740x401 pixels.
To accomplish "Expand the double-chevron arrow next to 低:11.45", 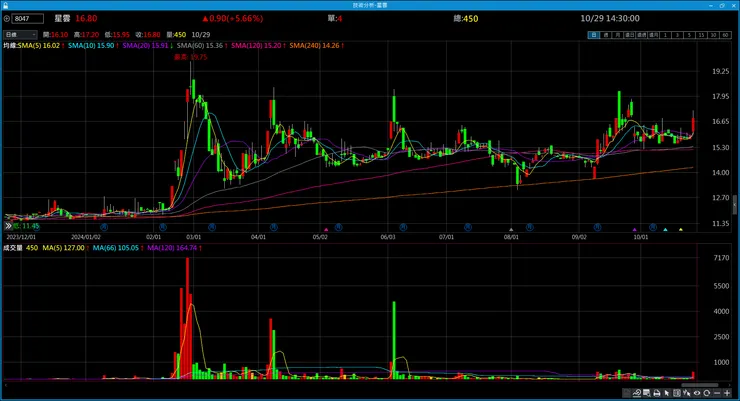I will point(8,226).
